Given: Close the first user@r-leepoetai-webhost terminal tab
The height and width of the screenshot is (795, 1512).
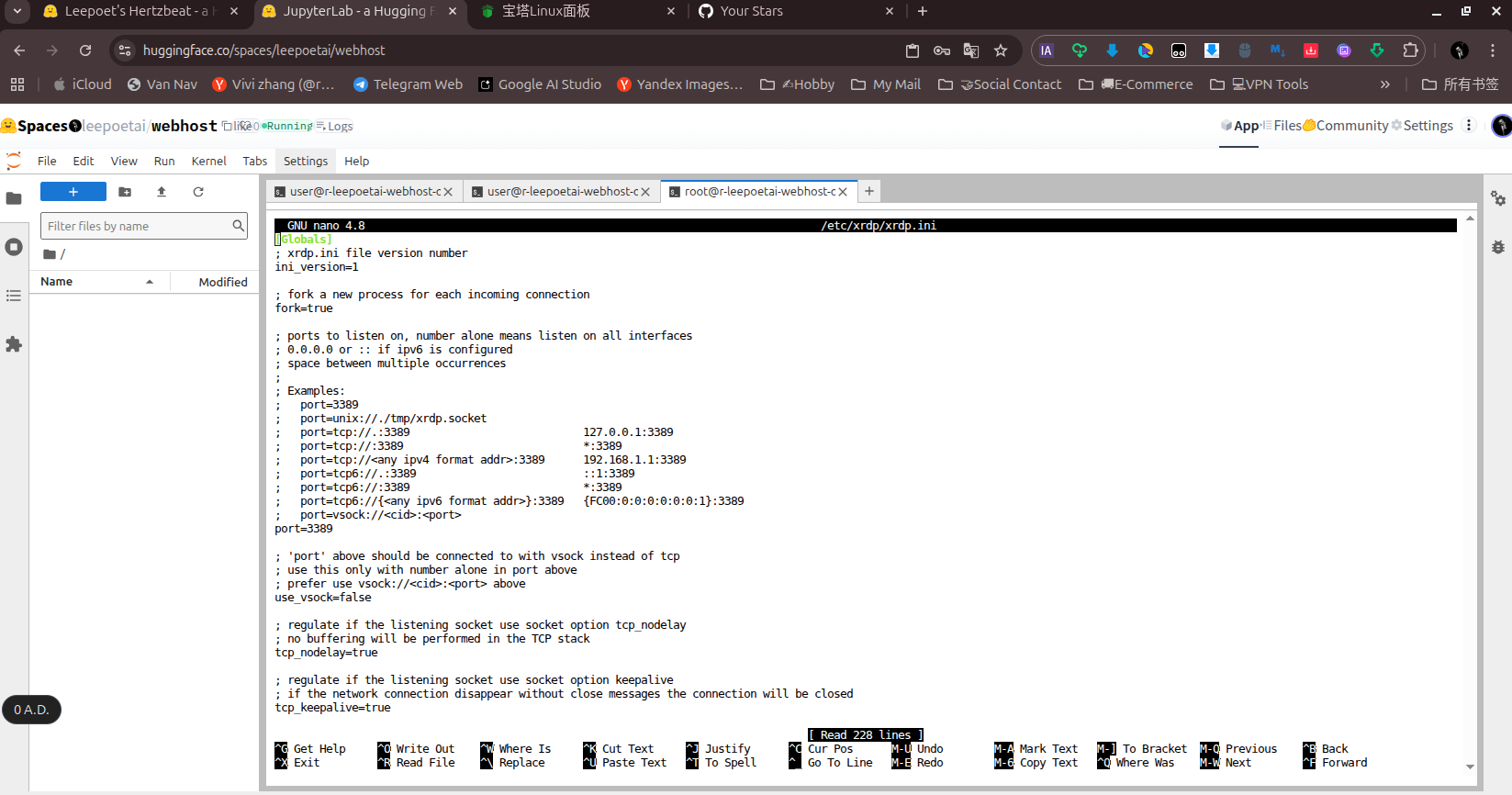Looking at the screenshot, I should 448,192.
